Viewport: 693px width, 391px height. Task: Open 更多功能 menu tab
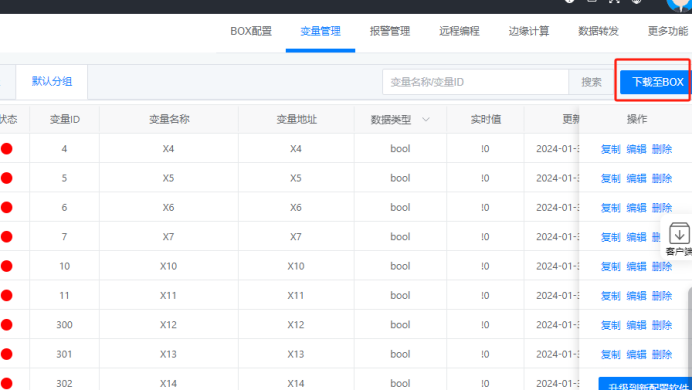667,31
